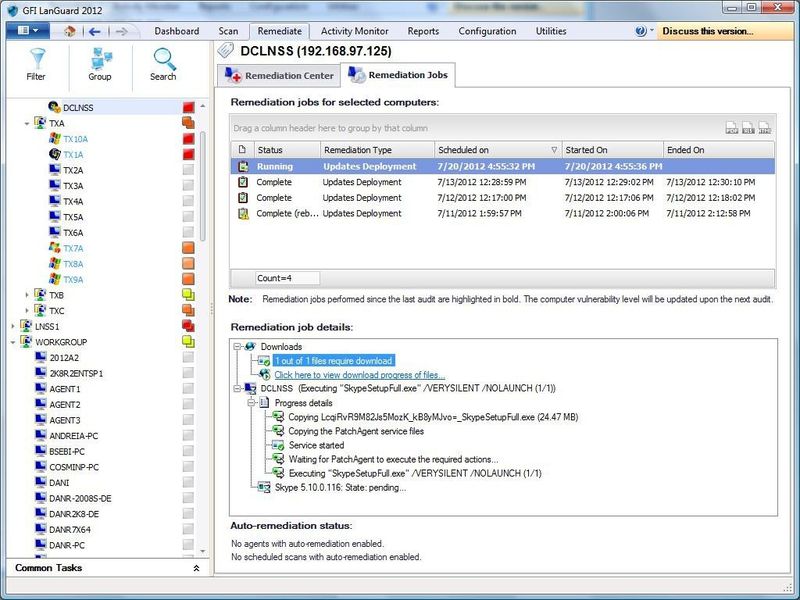This screenshot has width=800, height=600.
Task: Collapse the Downloads node
Action: pyautogui.click(x=237, y=346)
